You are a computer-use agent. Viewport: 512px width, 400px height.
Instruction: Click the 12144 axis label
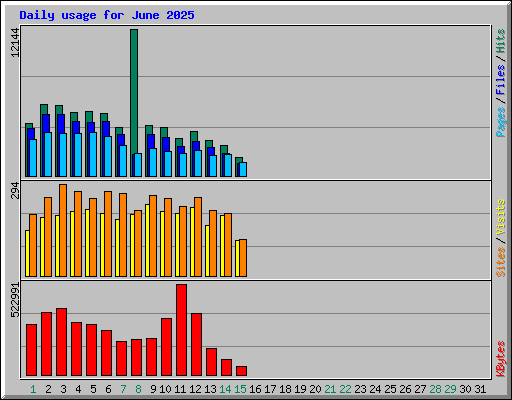(15, 42)
